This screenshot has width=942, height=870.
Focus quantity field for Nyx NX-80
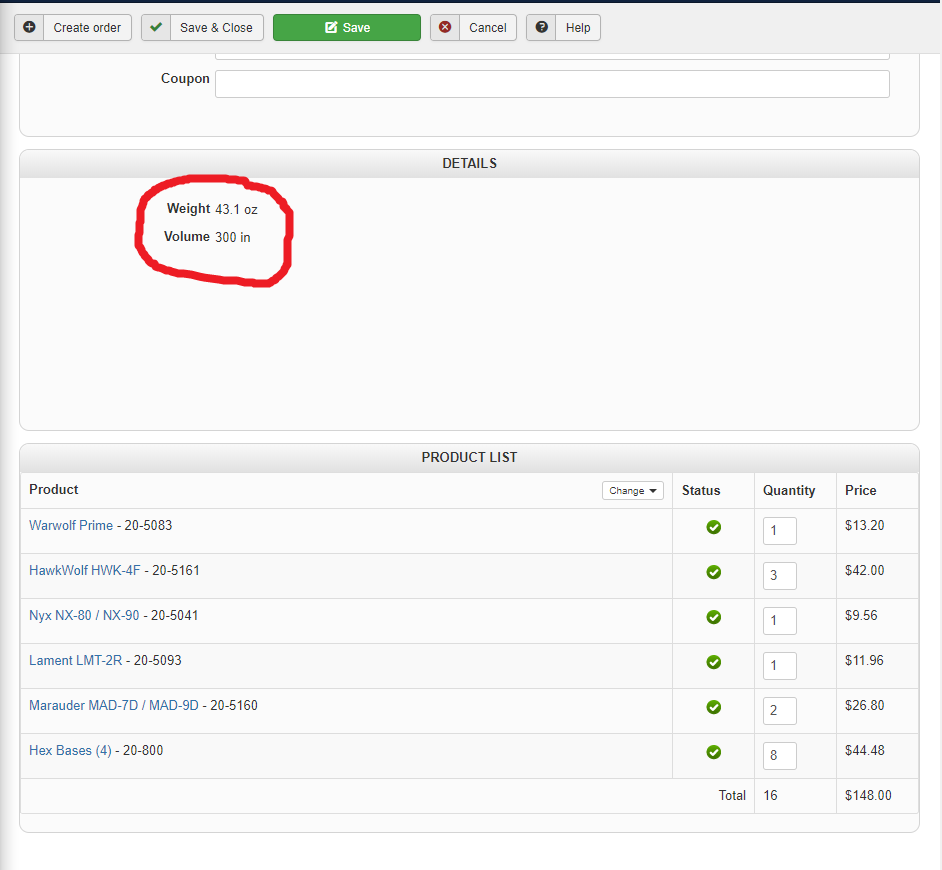(x=780, y=621)
